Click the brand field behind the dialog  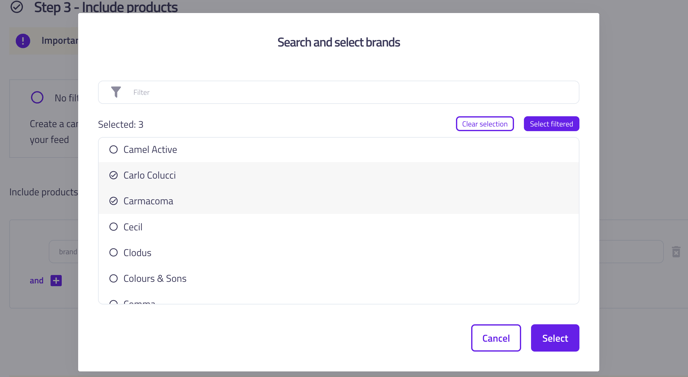pyautogui.click(x=64, y=251)
